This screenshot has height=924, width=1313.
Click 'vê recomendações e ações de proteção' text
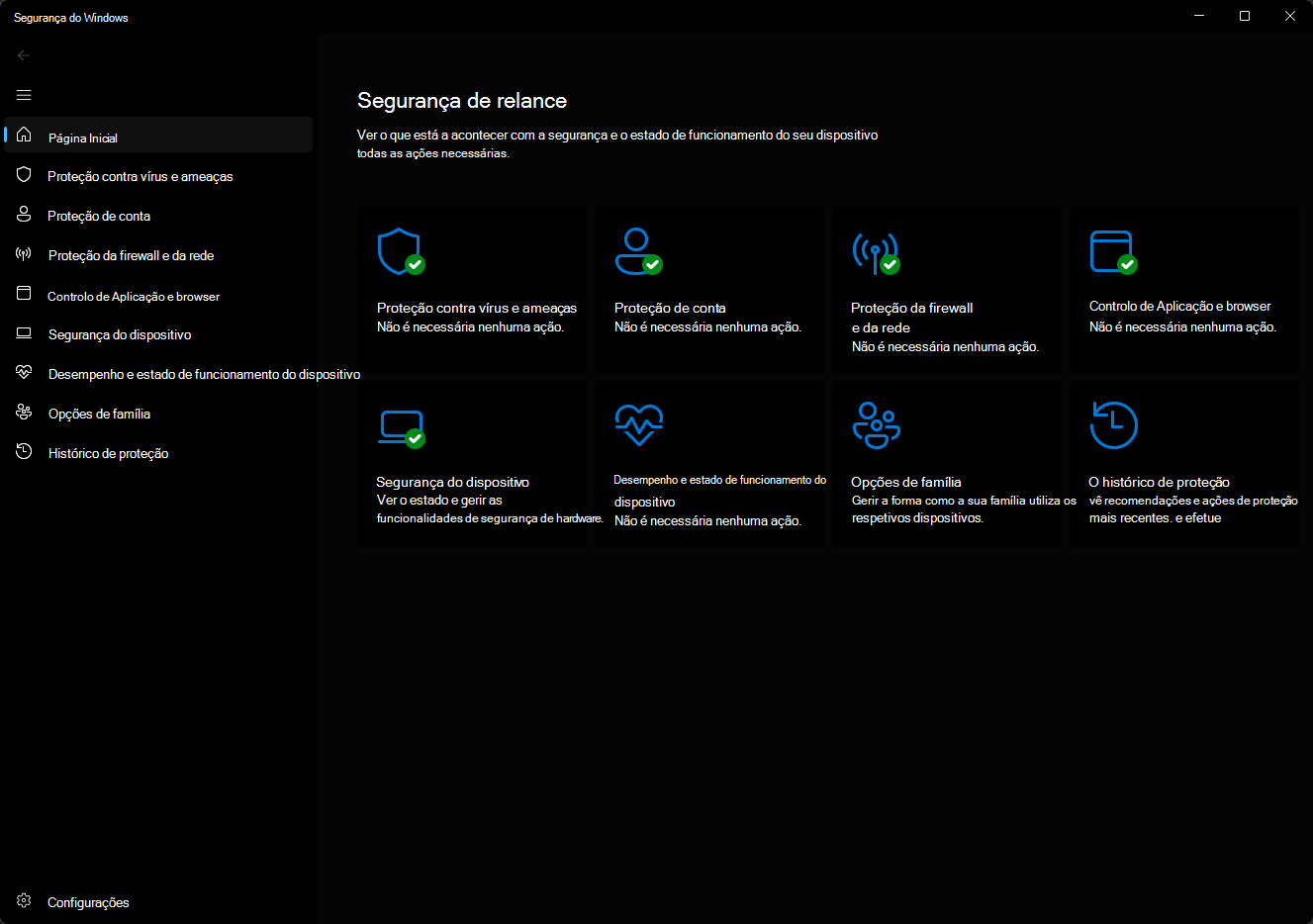(1193, 501)
